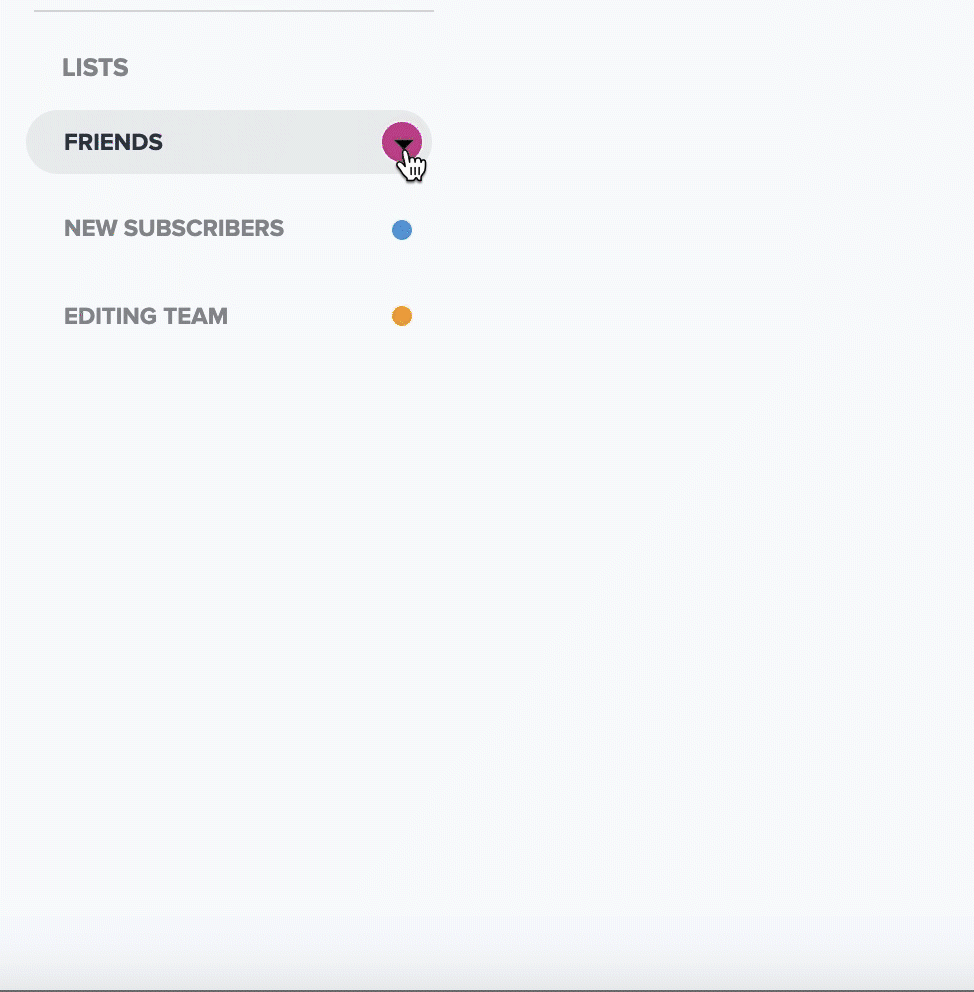The image size is (974, 992).
Task: Open the Friends list dropdown arrow
Action: [403, 145]
